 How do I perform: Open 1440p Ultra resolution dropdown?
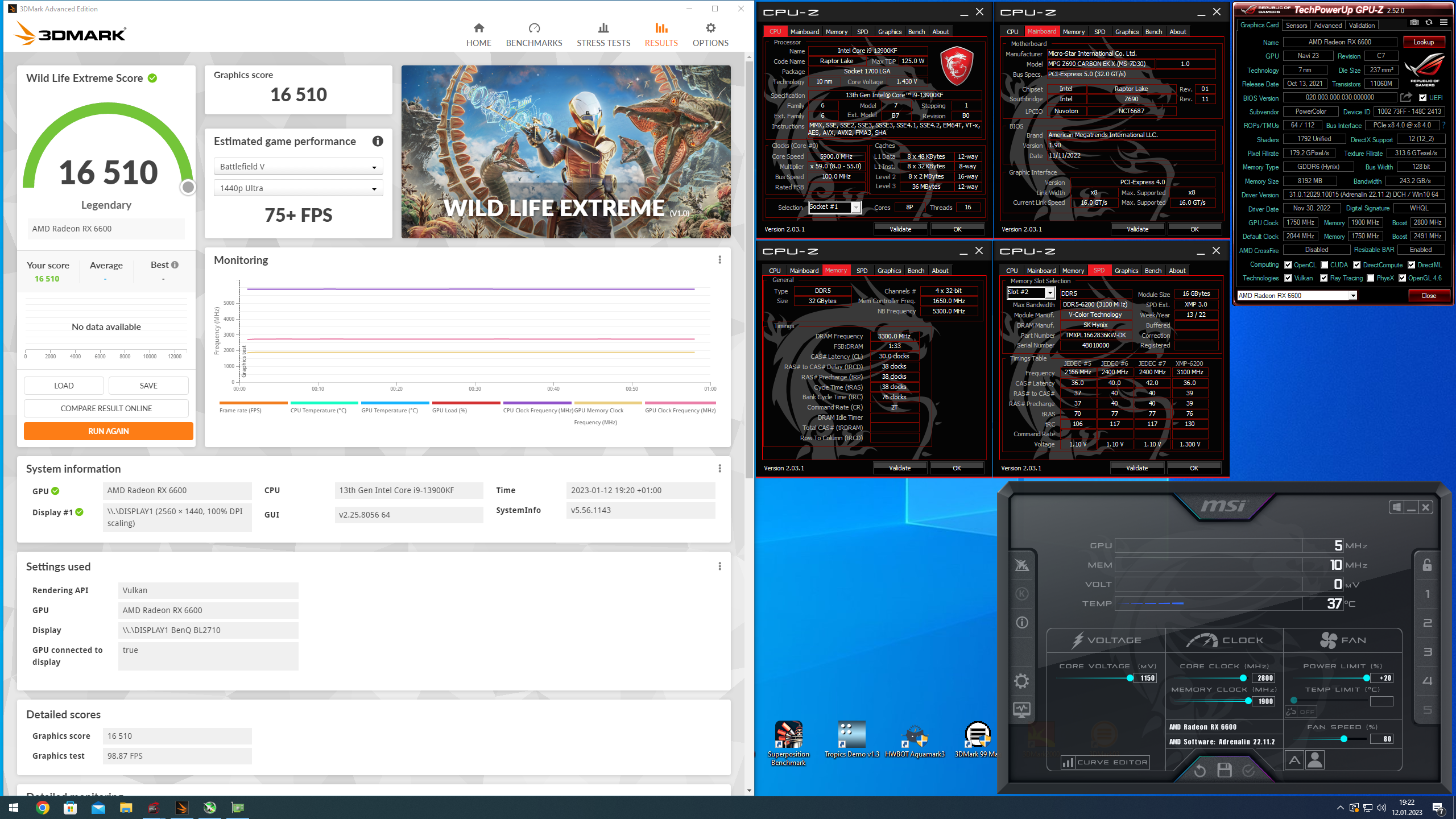[298, 188]
